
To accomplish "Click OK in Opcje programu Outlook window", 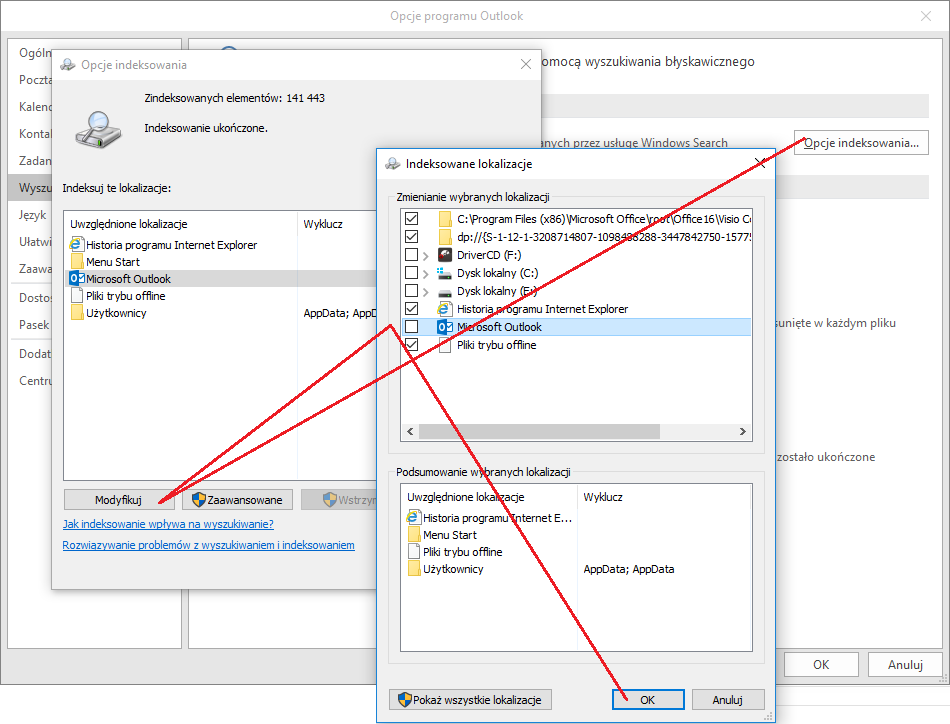I will 821,665.
